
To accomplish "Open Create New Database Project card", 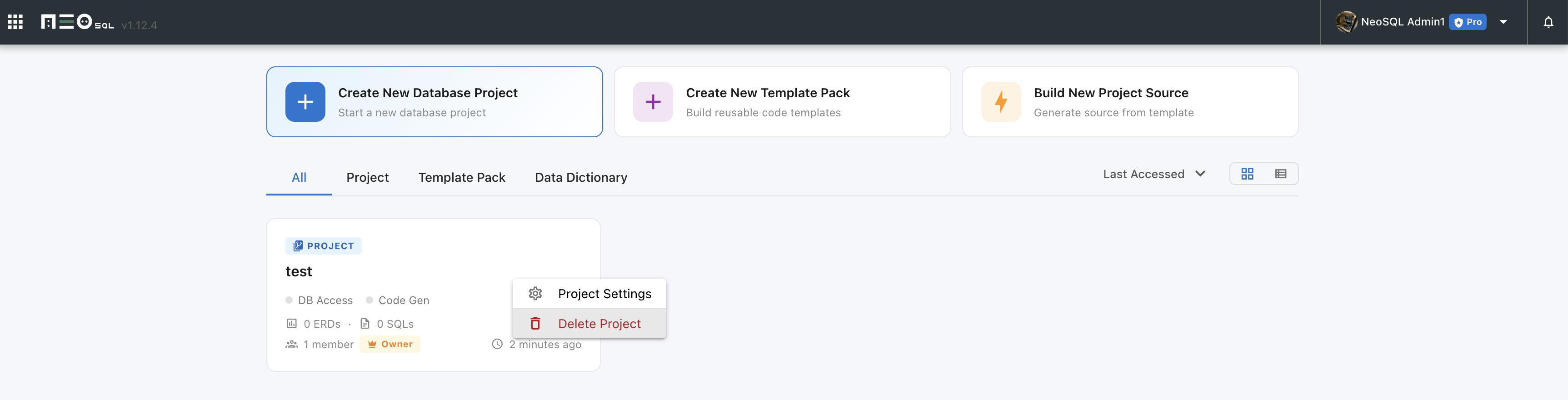I will (434, 102).
